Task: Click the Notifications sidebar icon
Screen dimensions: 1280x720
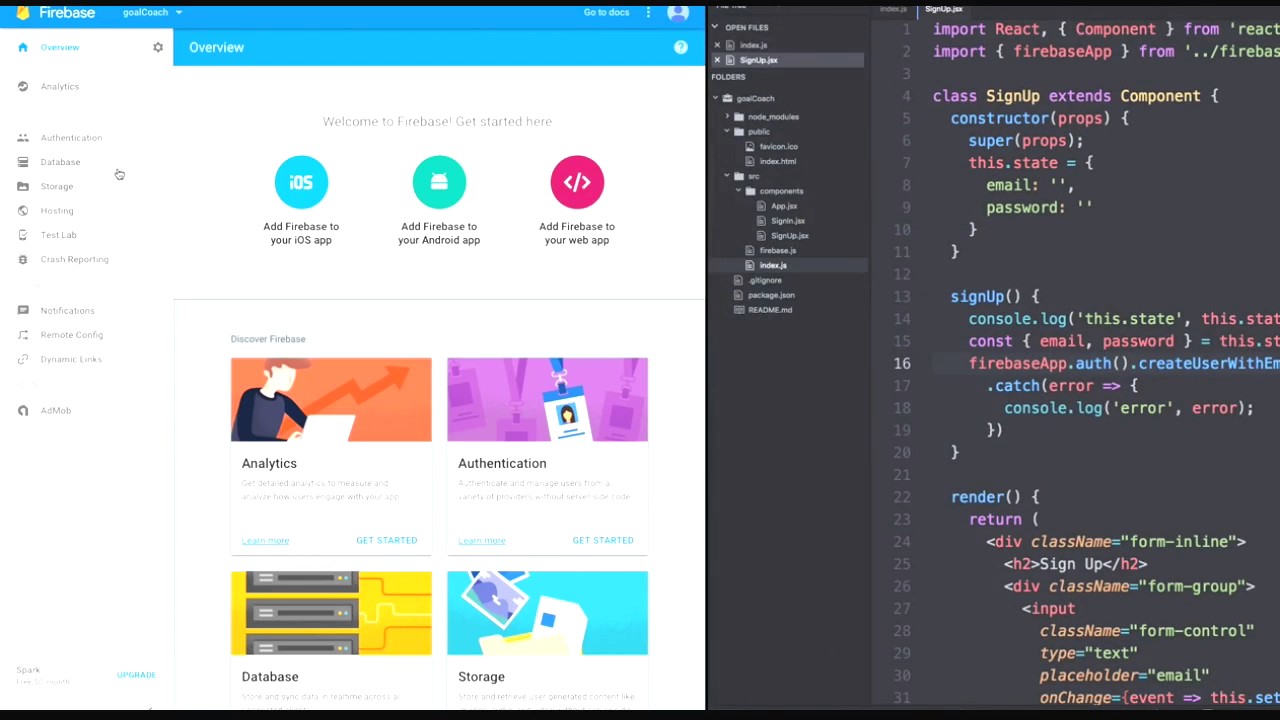Action: [23, 310]
